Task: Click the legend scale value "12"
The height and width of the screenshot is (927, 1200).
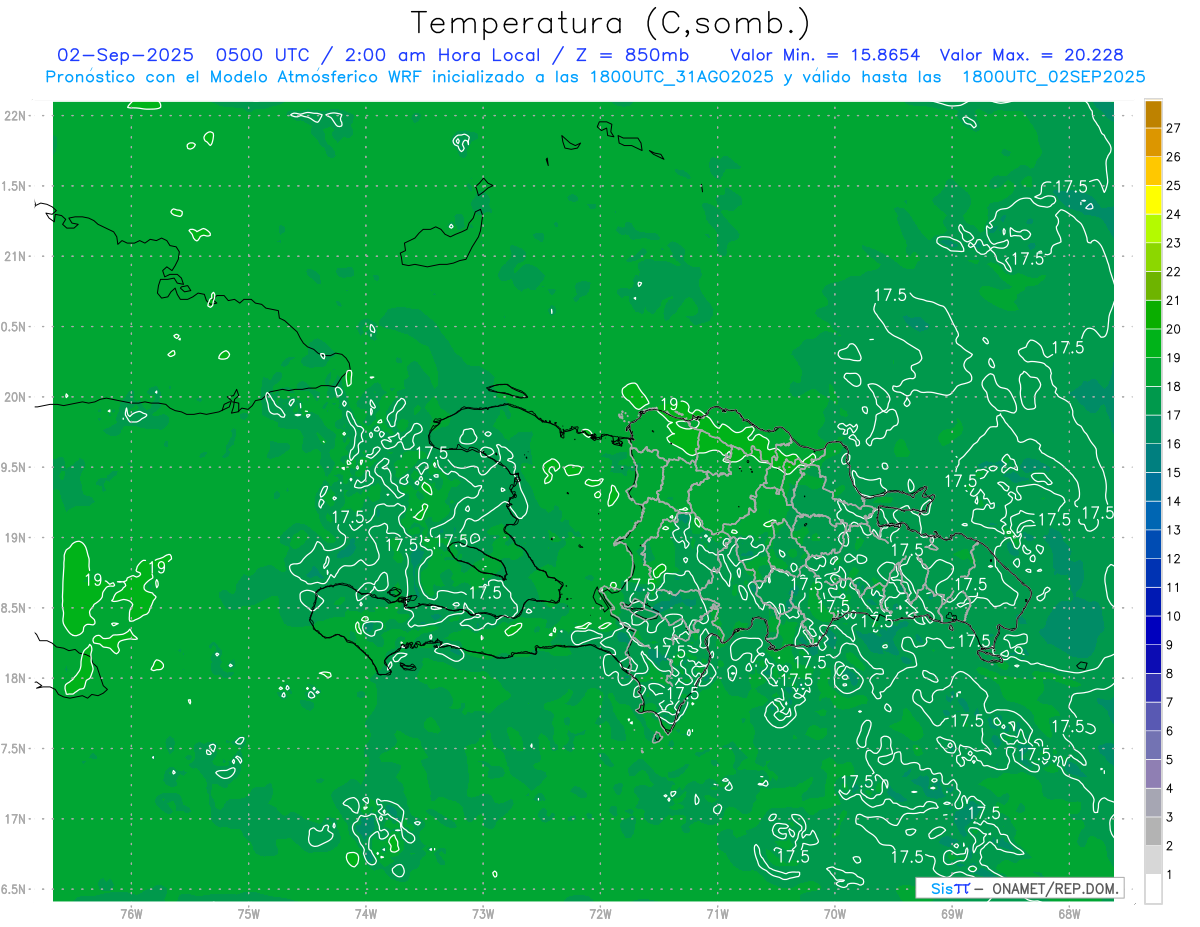Action: [x=1174, y=559]
